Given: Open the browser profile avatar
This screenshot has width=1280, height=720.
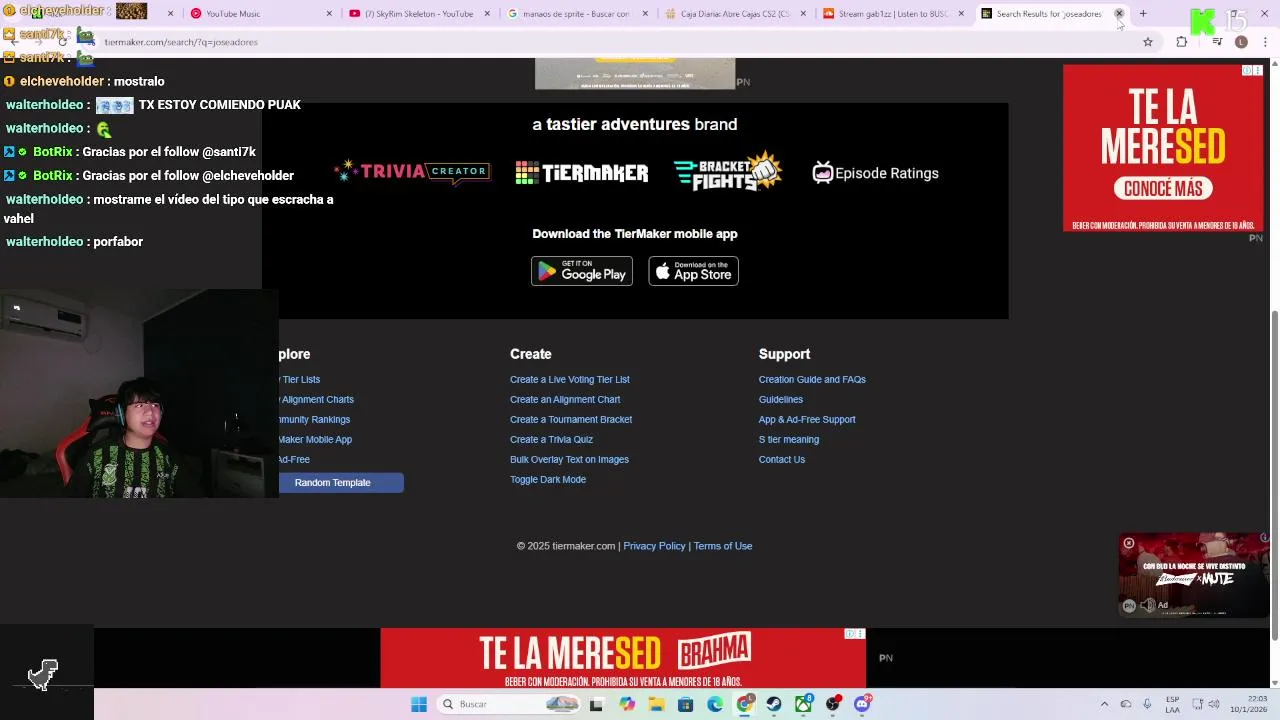Looking at the screenshot, I should click(x=1241, y=42).
